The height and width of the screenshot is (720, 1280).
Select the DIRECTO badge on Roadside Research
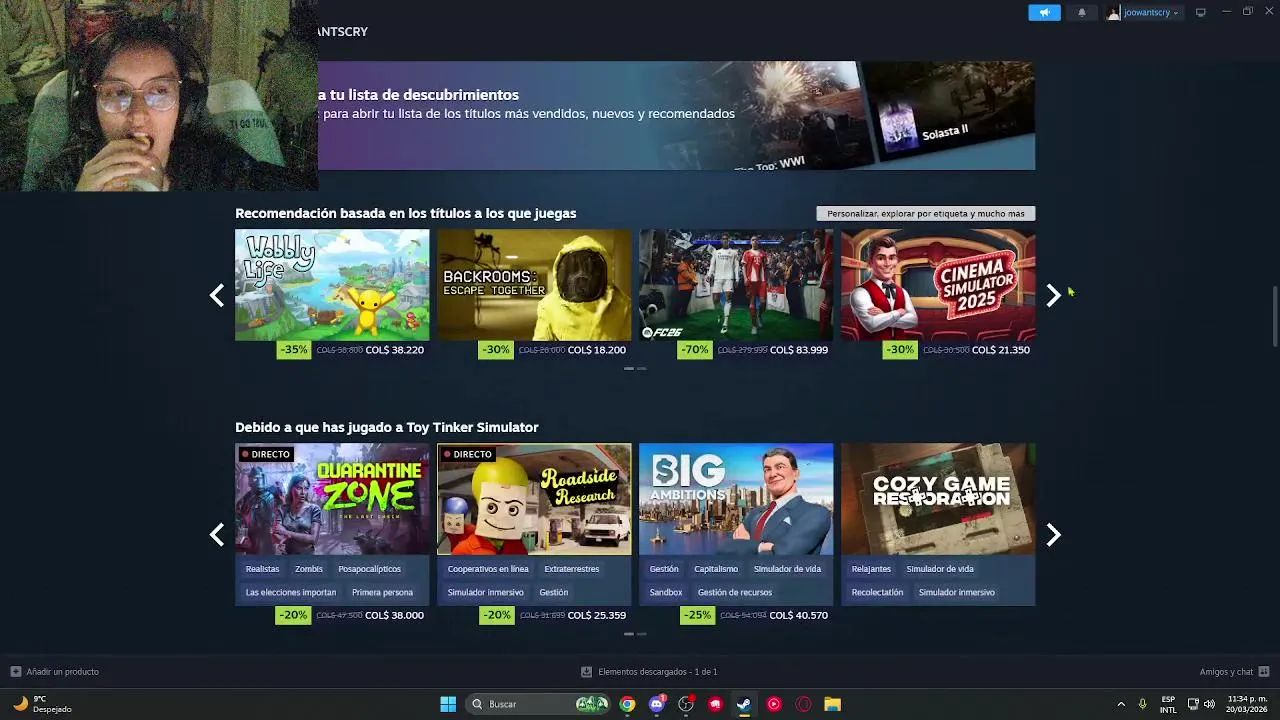click(467, 454)
